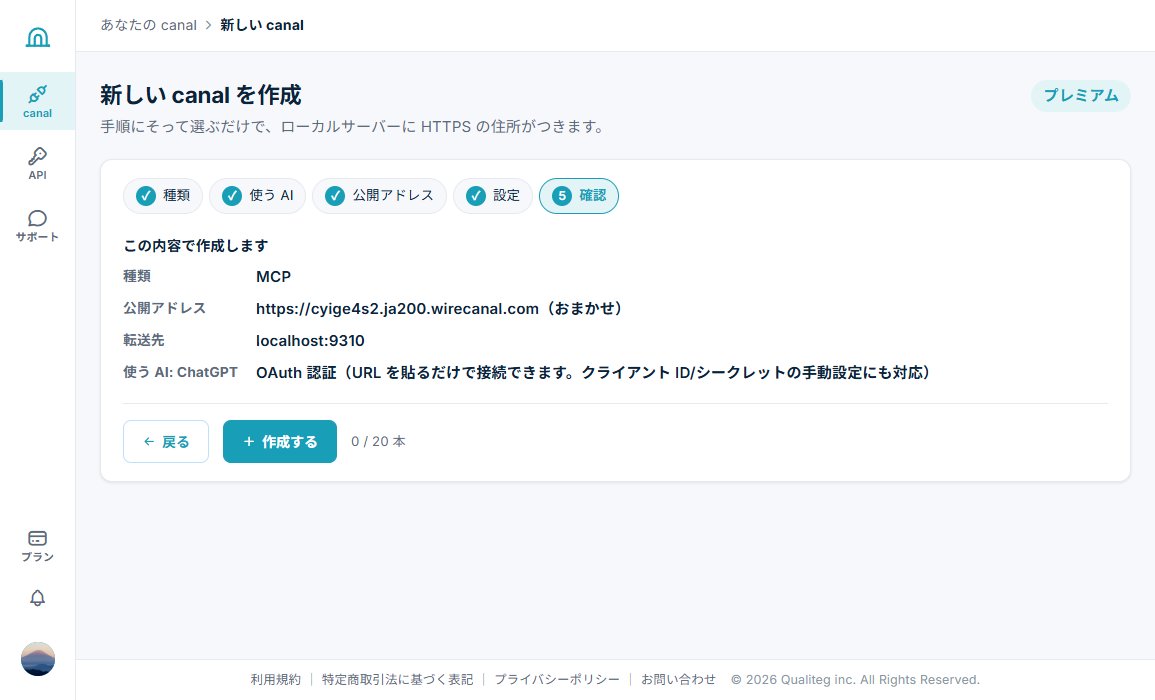
Task: Open the プライバシーポリシー footer link
Action: click(x=557, y=679)
